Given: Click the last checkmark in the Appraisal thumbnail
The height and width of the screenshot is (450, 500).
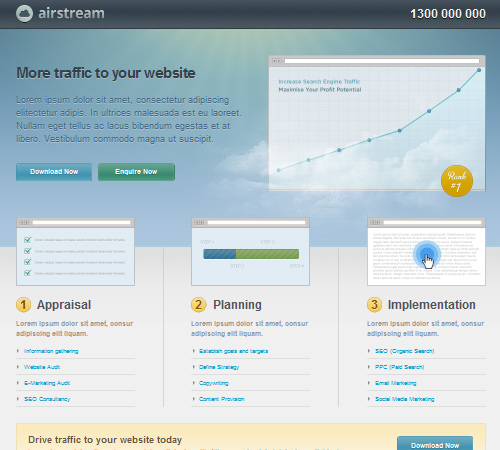Looking at the screenshot, I should (28, 273).
